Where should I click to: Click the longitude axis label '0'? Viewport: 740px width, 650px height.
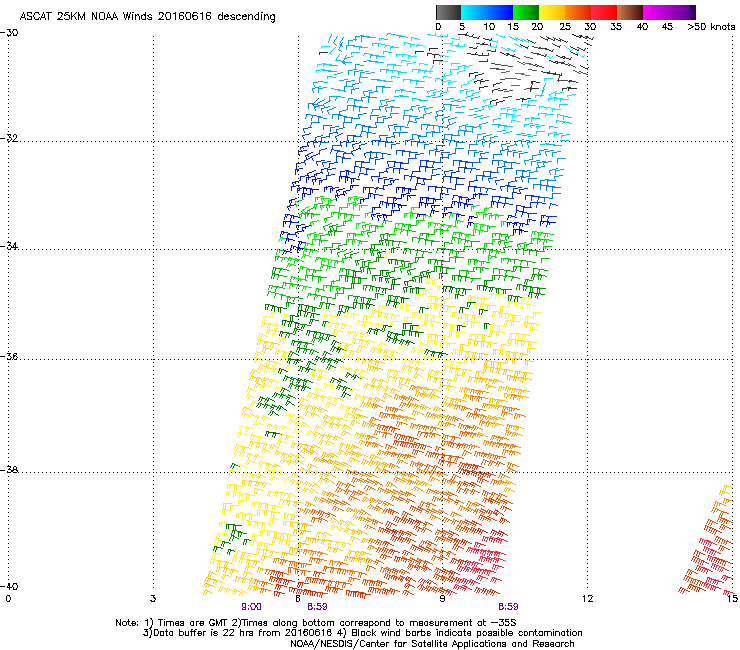(8, 599)
